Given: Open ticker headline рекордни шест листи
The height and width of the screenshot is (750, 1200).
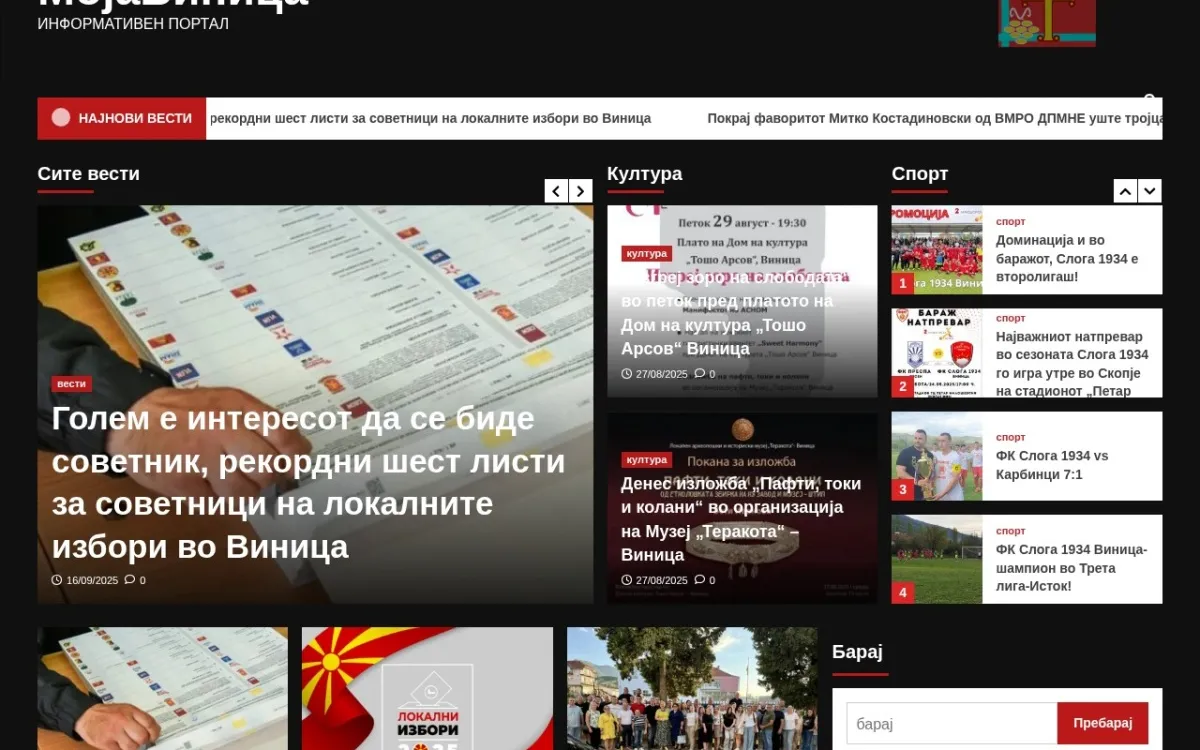Looking at the screenshot, I should pyautogui.click(x=430, y=118).
